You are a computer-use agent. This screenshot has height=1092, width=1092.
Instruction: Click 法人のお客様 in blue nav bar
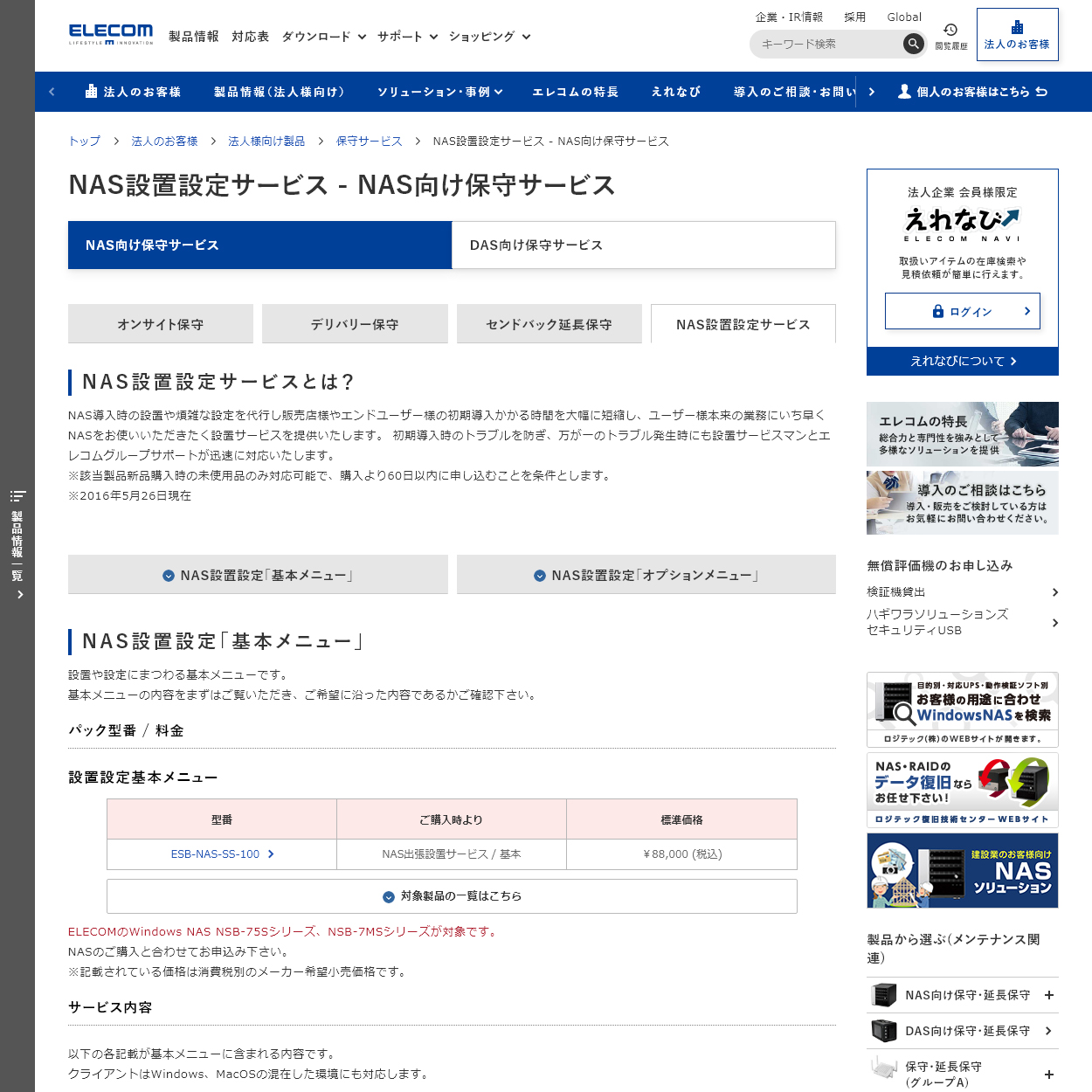133,92
